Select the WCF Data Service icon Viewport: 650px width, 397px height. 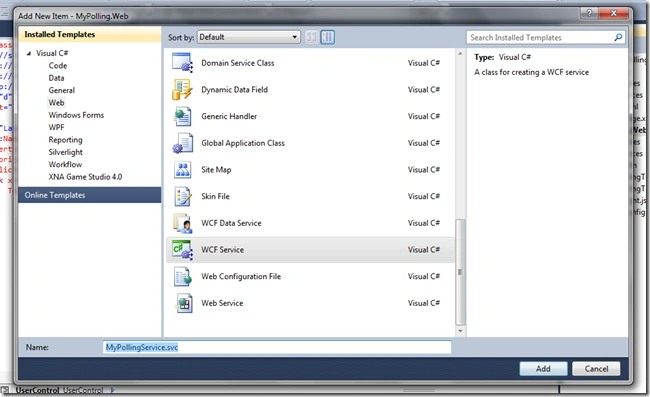coord(182,223)
